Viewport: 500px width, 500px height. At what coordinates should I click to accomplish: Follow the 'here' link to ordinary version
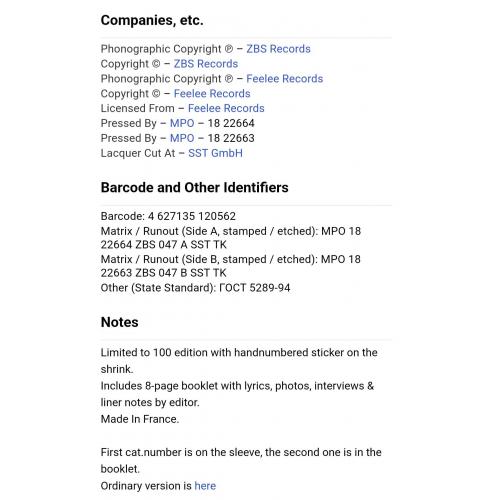(205, 486)
